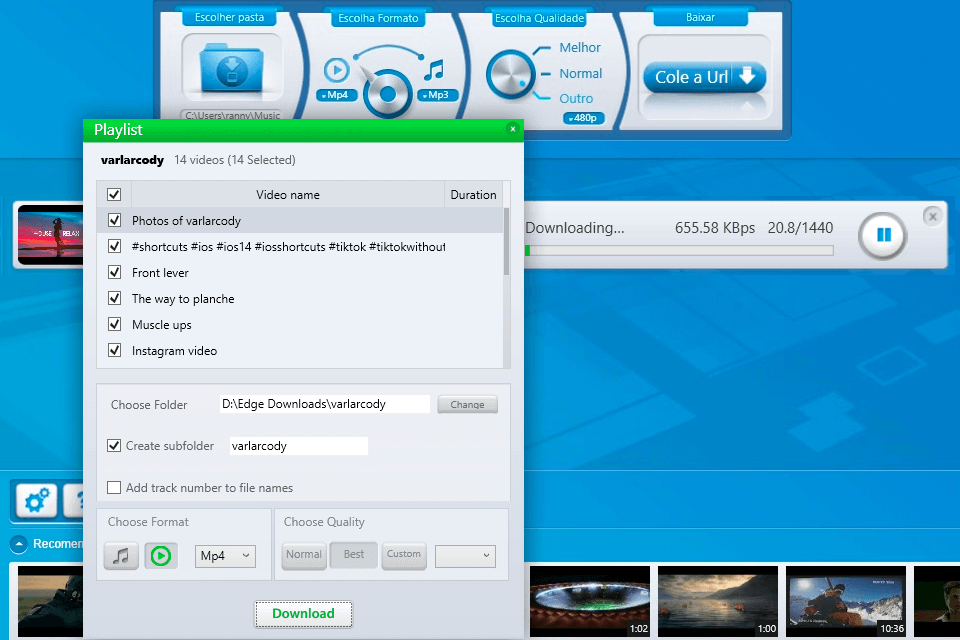
Task: Click the Change folder button
Action: [467, 404]
